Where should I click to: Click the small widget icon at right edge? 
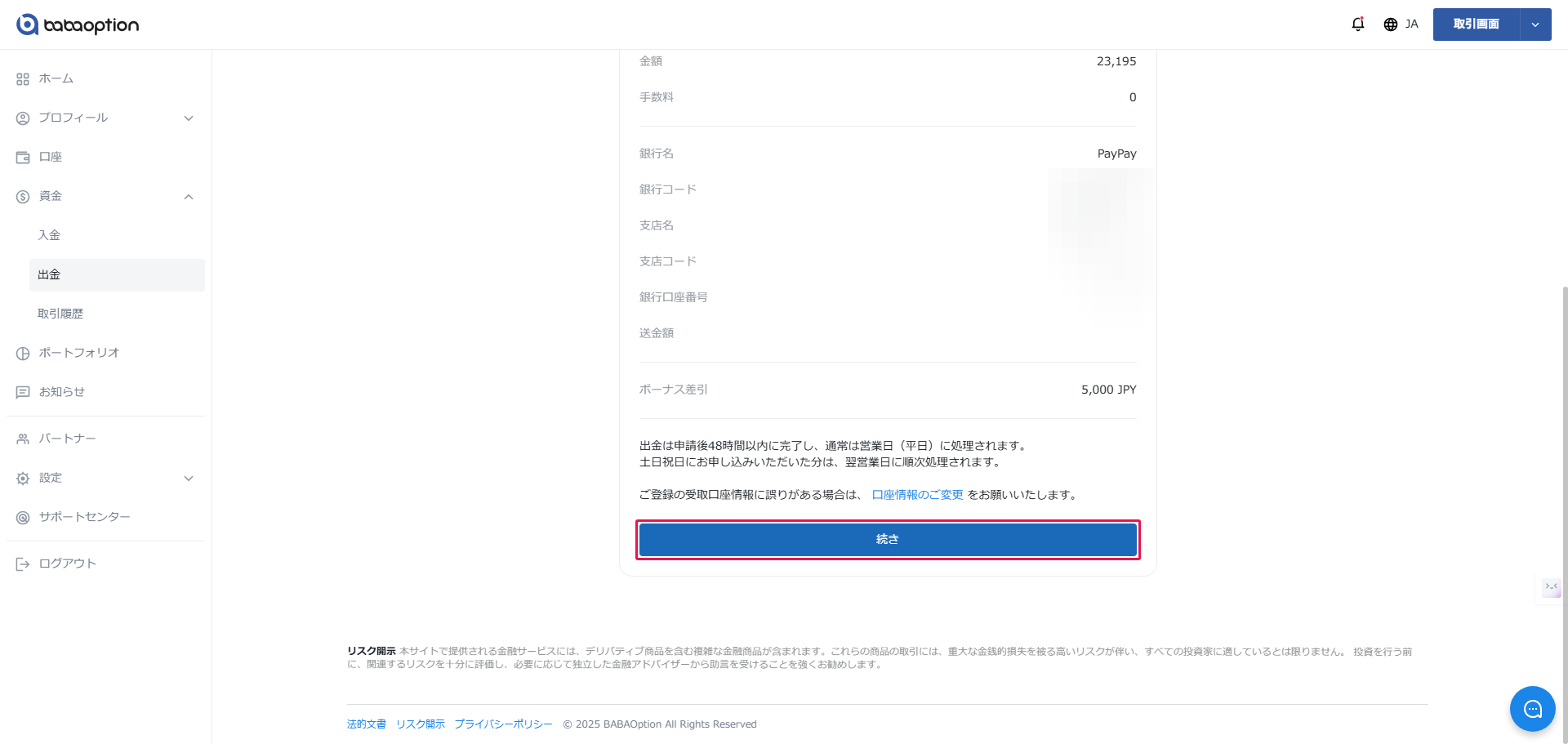[x=1551, y=587]
